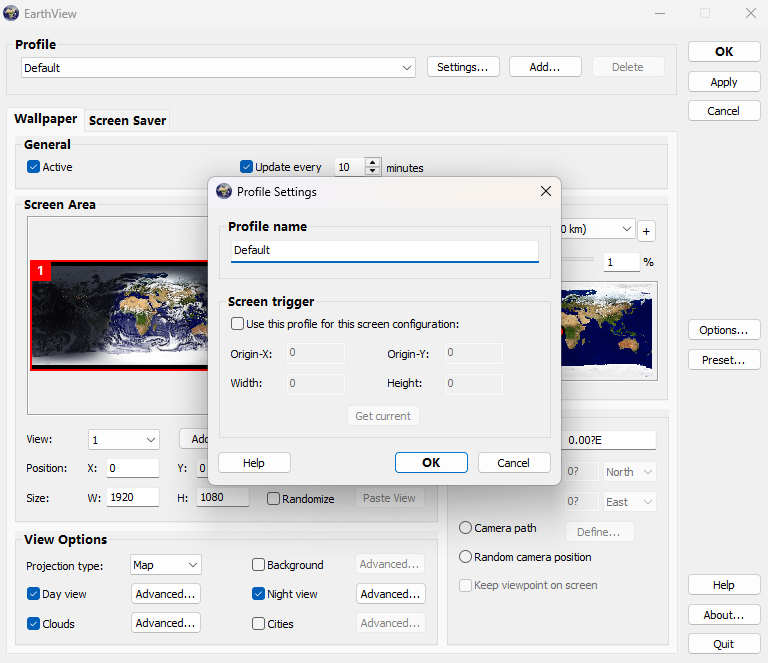Screen dimensions: 768x663
Task: Switch to the Screen Saver tab
Action: coord(127,120)
